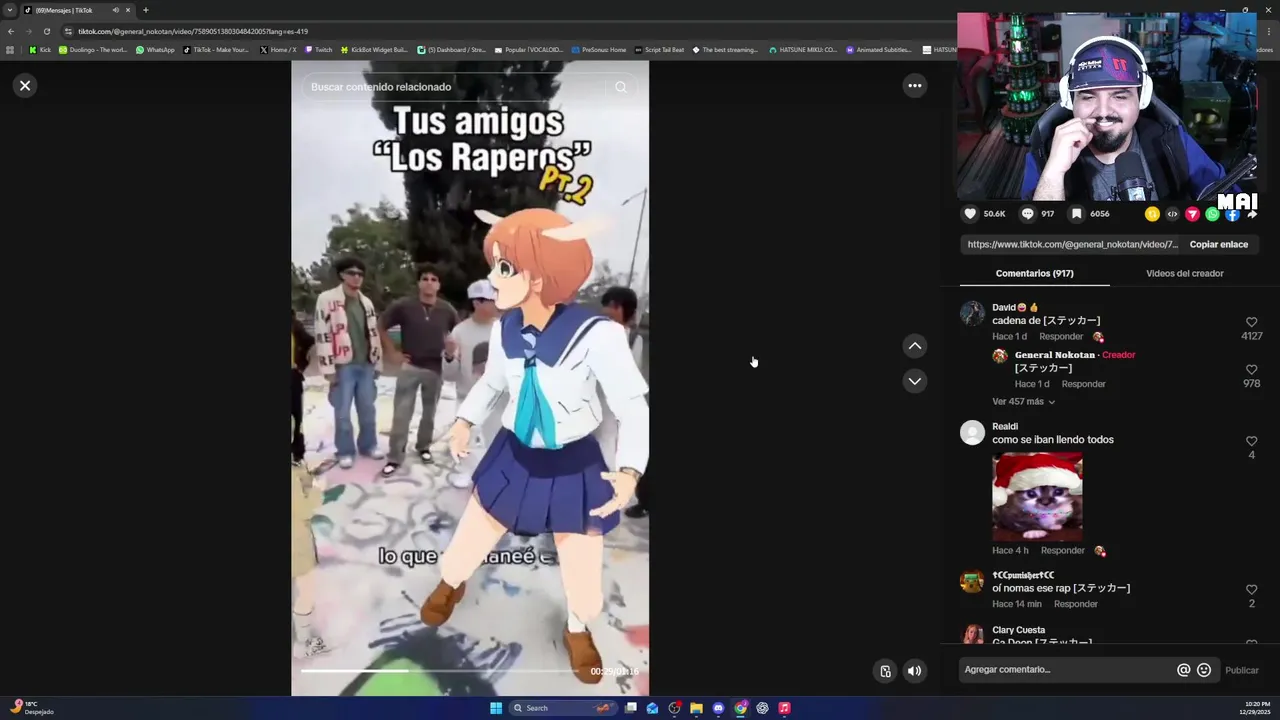
Task: Click the browser back arrow
Action: (11, 31)
